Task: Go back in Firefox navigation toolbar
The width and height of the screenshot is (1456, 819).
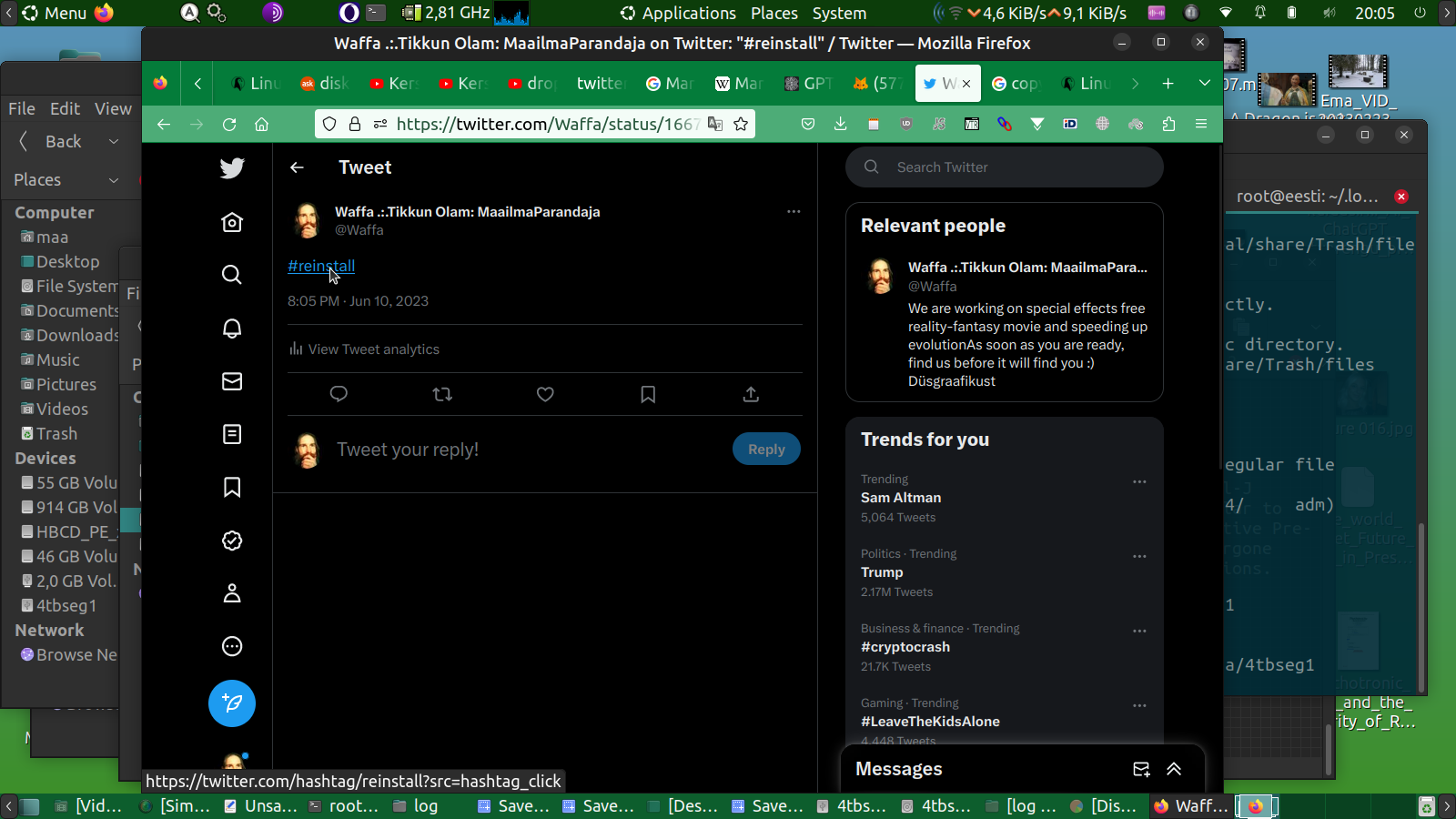Action: [164, 124]
